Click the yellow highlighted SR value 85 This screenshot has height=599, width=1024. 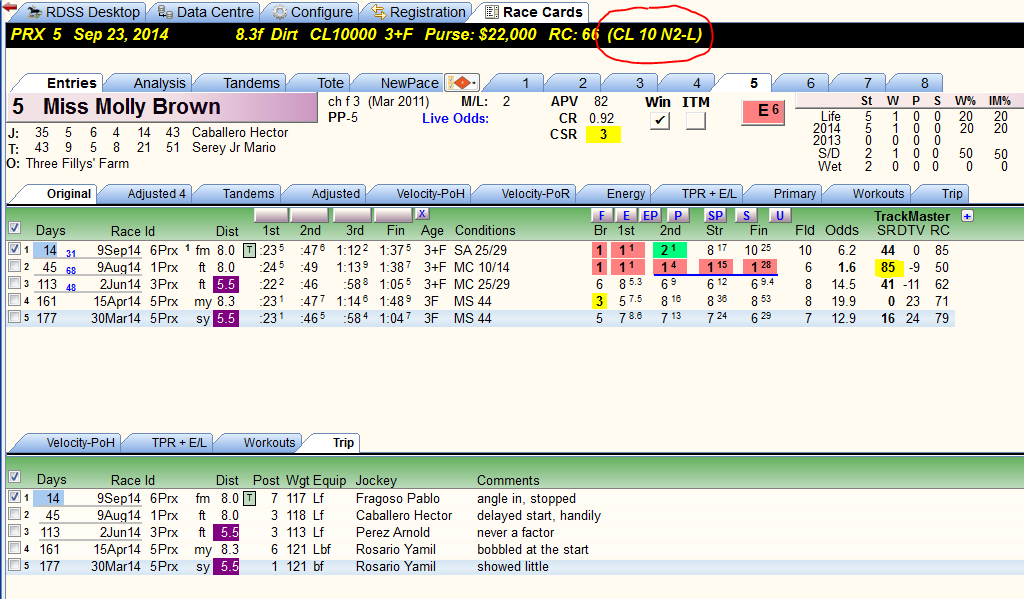click(888, 267)
